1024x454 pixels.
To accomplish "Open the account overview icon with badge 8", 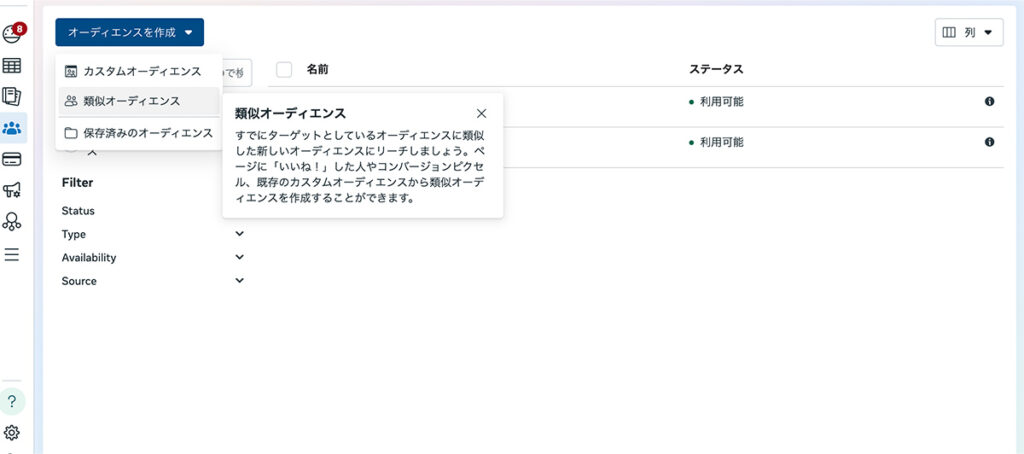I will click(12, 33).
